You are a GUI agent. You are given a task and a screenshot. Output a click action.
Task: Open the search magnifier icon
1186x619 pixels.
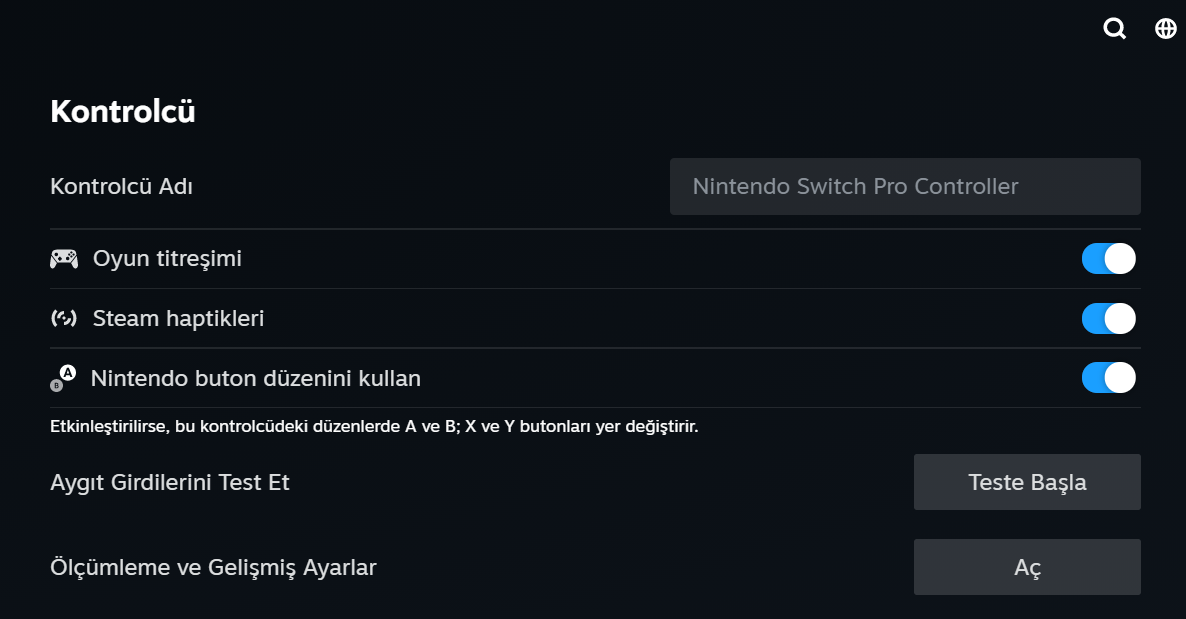[1114, 29]
